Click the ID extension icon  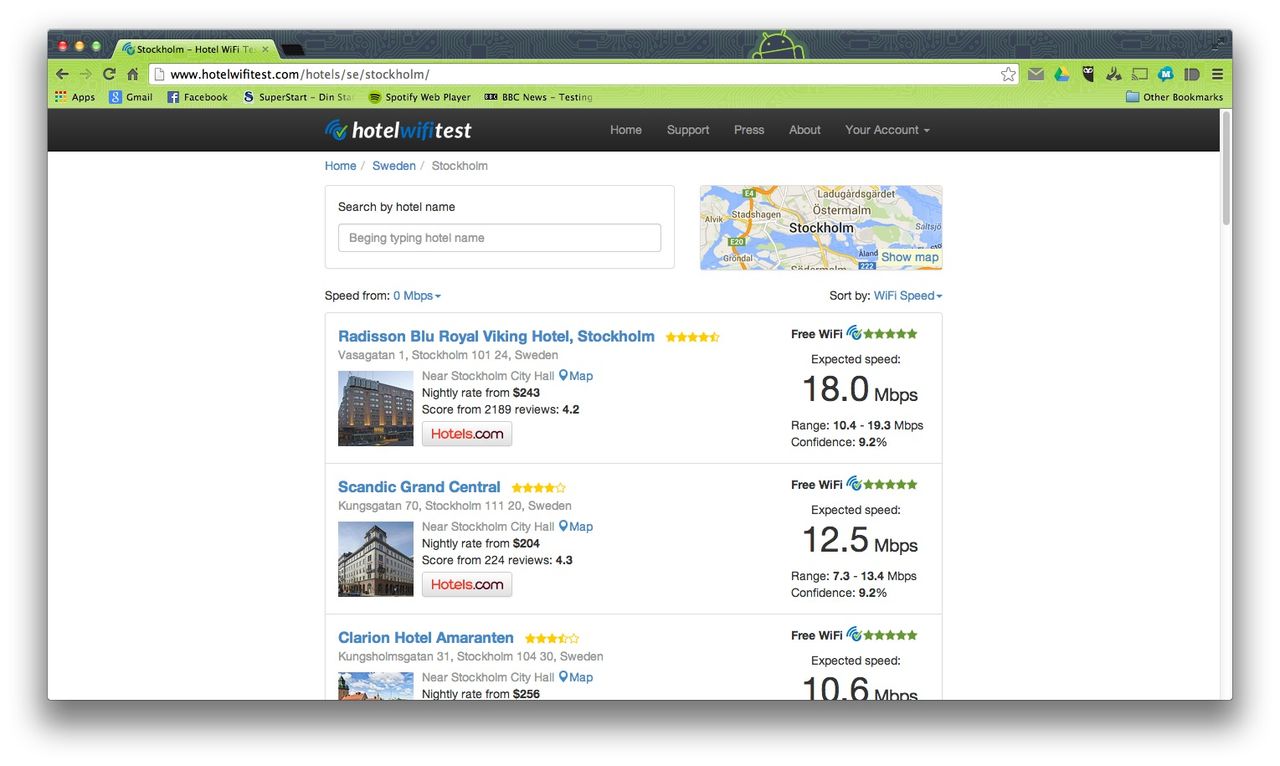point(1191,74)
